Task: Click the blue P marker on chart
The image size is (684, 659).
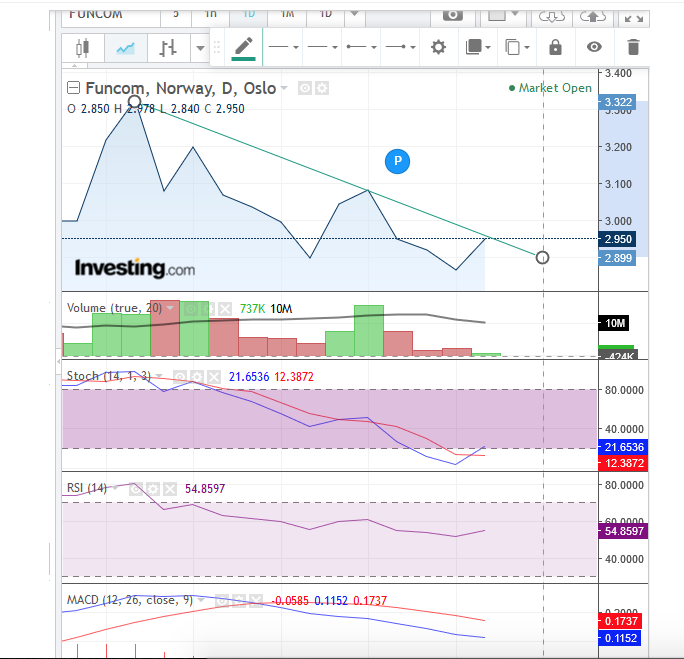Action: click(x=397, y=160)
